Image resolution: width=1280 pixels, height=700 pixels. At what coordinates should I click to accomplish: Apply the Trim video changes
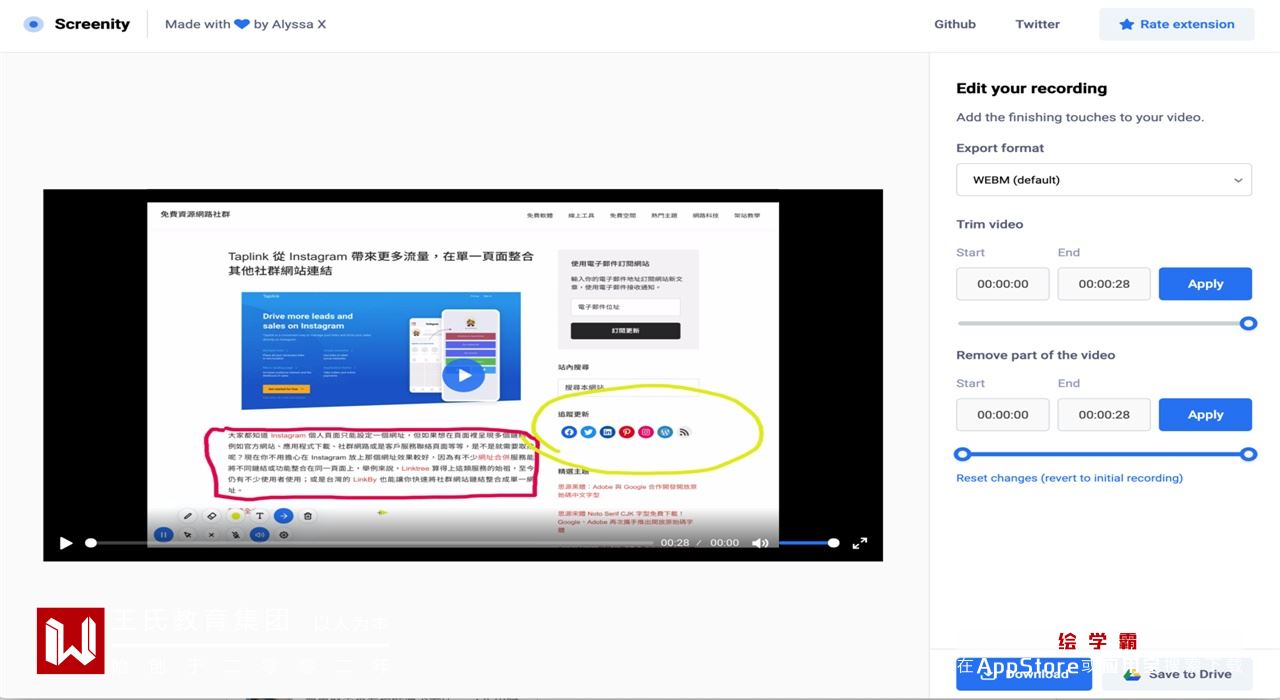click(x=1205, y=284)
